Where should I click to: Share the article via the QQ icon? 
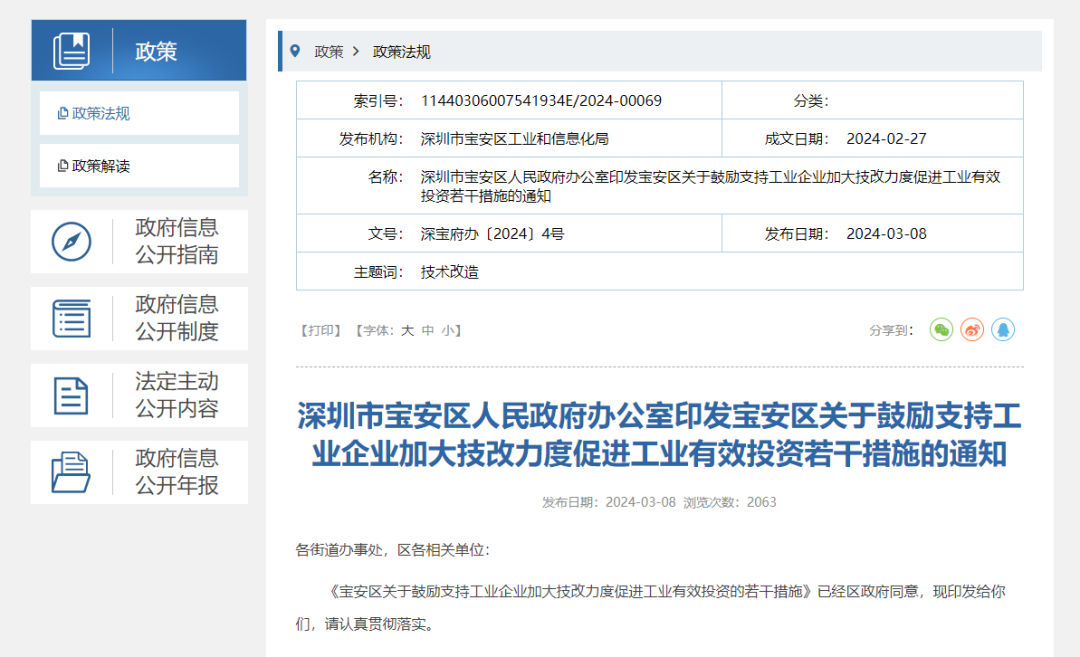point(1002,329)
